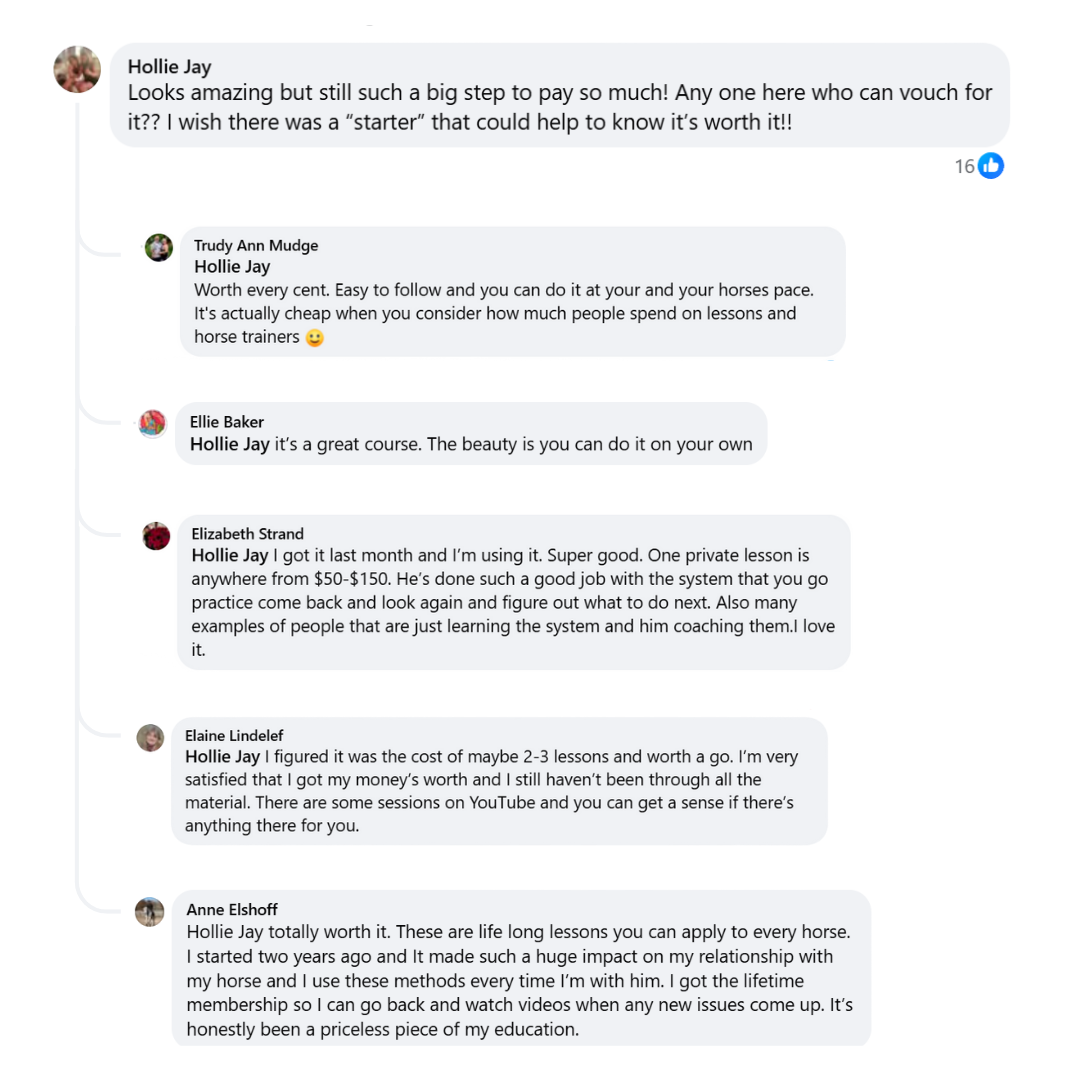The width and height of the screenshot is (1080, 1080).
Task: Open Anne Elshoff's profile avatar
Action: [150, 911]
